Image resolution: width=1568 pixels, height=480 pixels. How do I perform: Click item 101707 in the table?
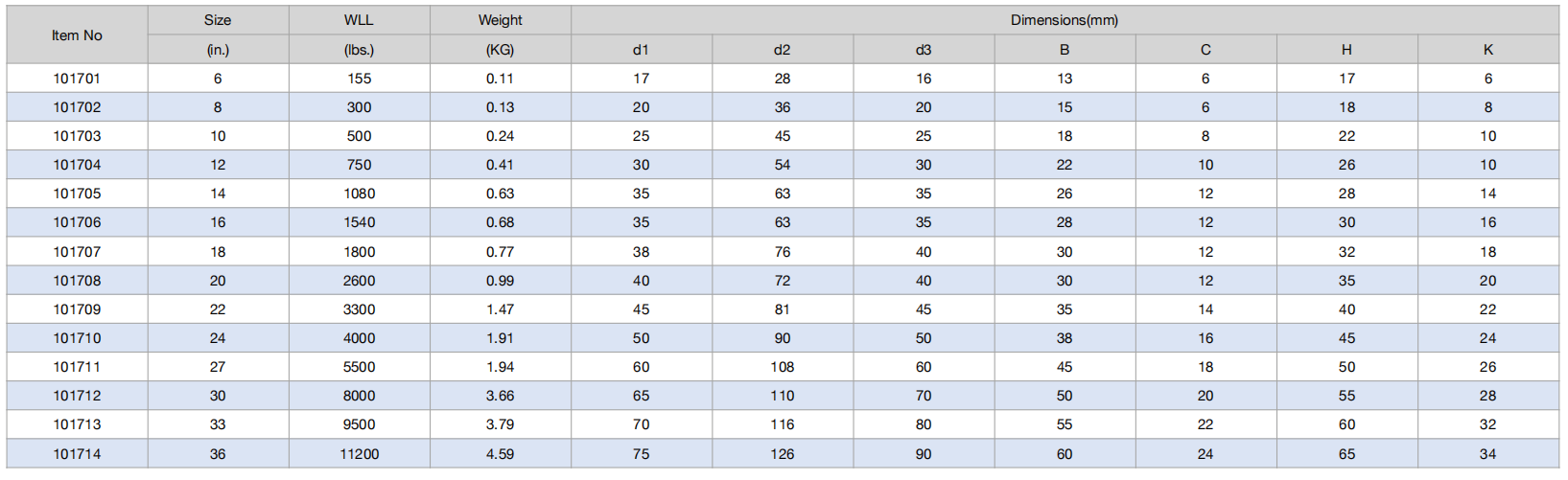(x=77, y=252)
